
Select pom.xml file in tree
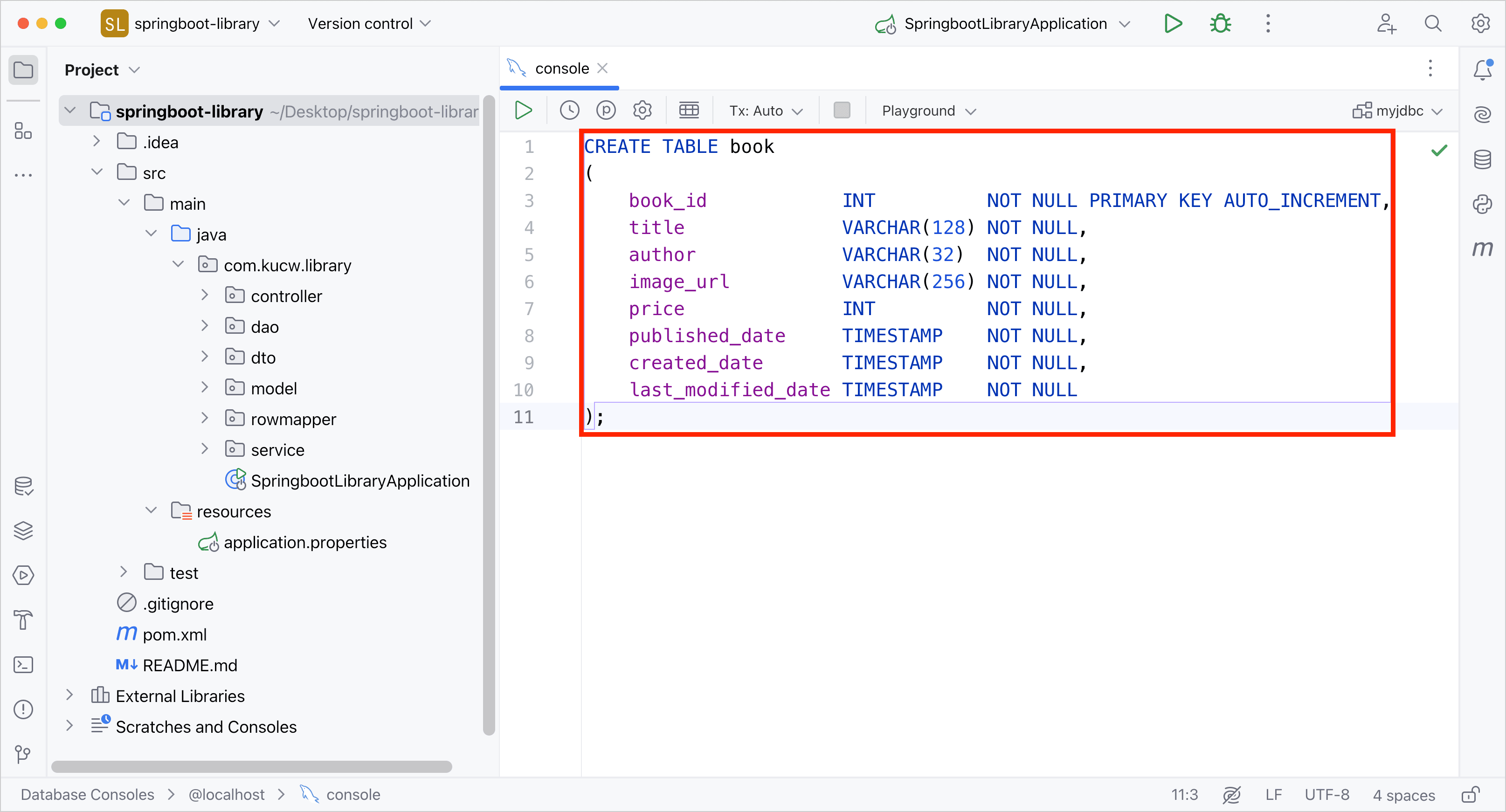(162, 634)
